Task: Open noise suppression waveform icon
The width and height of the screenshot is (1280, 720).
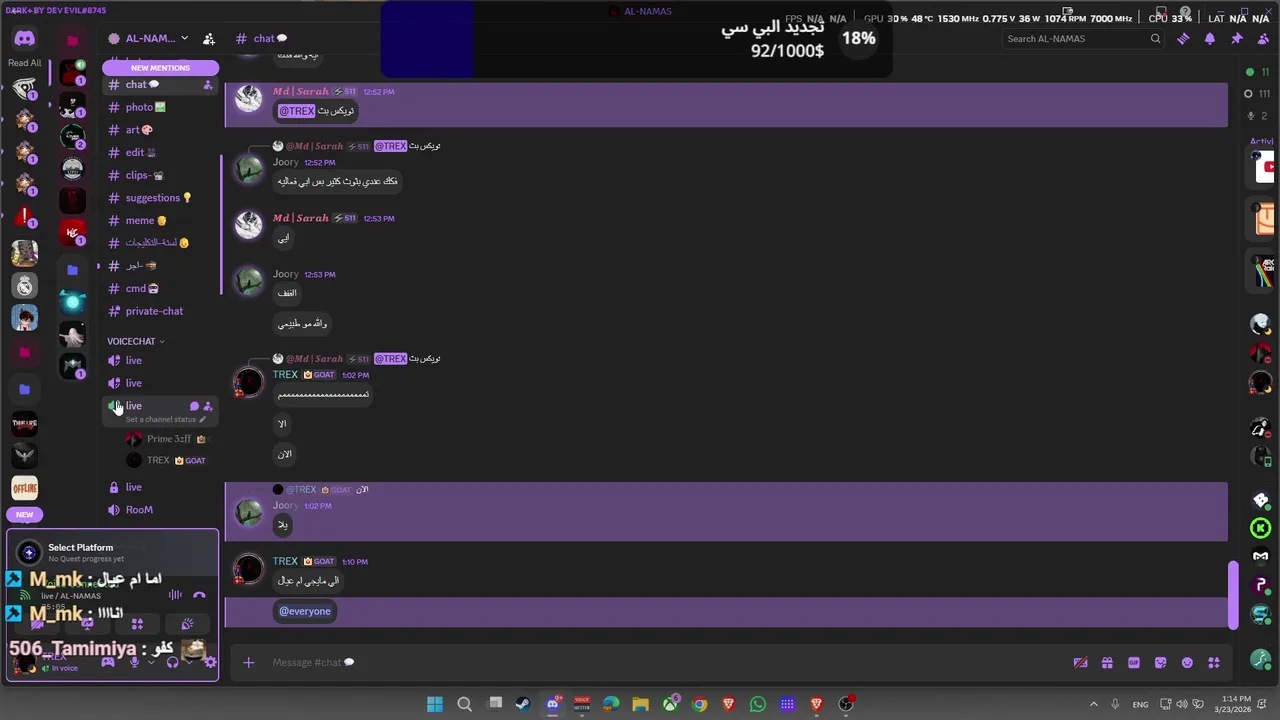Action: [175, 595]
